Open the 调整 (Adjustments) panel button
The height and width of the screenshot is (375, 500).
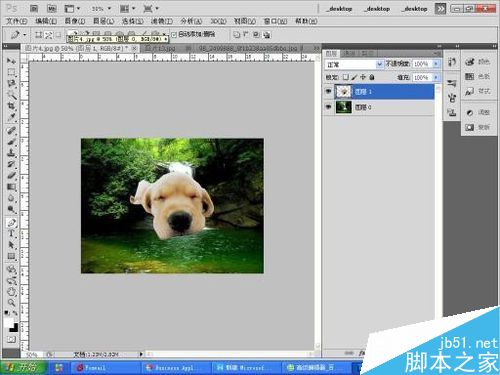[478, 112]
